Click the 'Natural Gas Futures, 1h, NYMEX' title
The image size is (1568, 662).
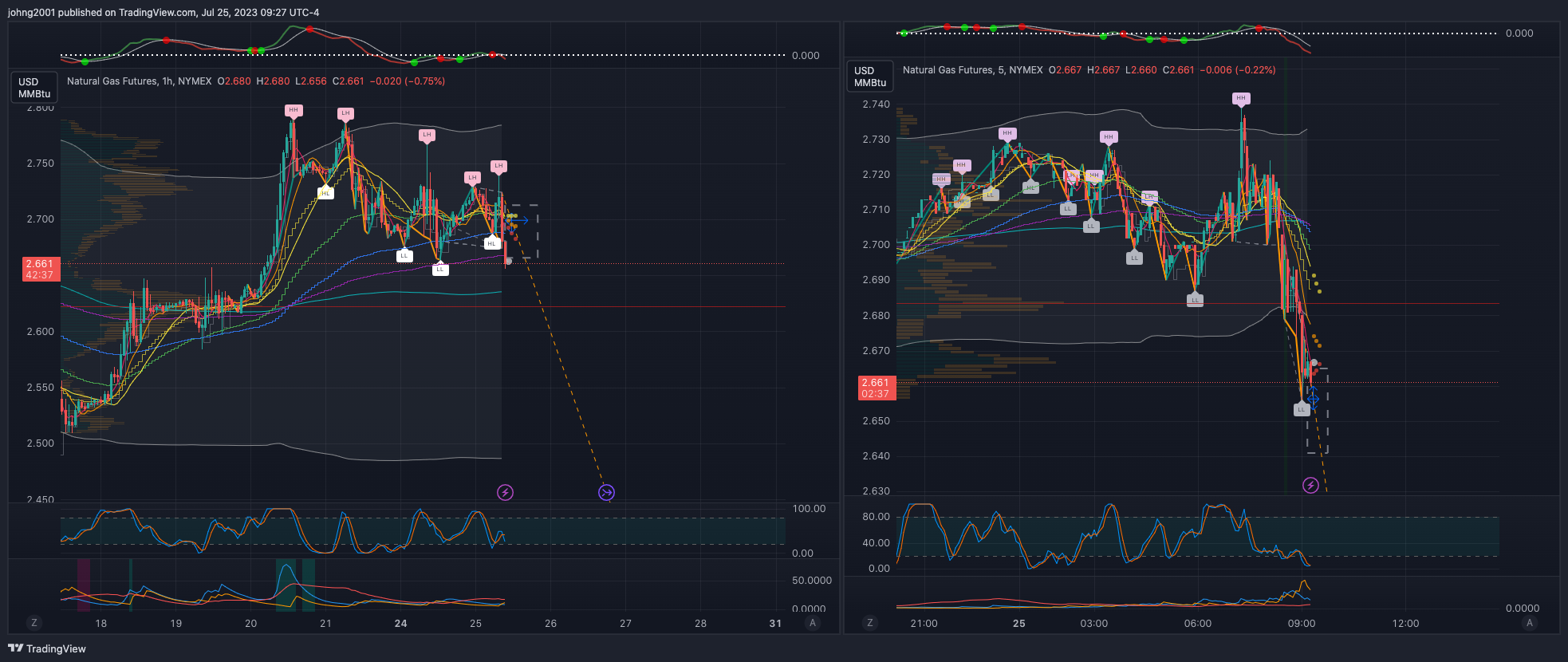point(140,81)
